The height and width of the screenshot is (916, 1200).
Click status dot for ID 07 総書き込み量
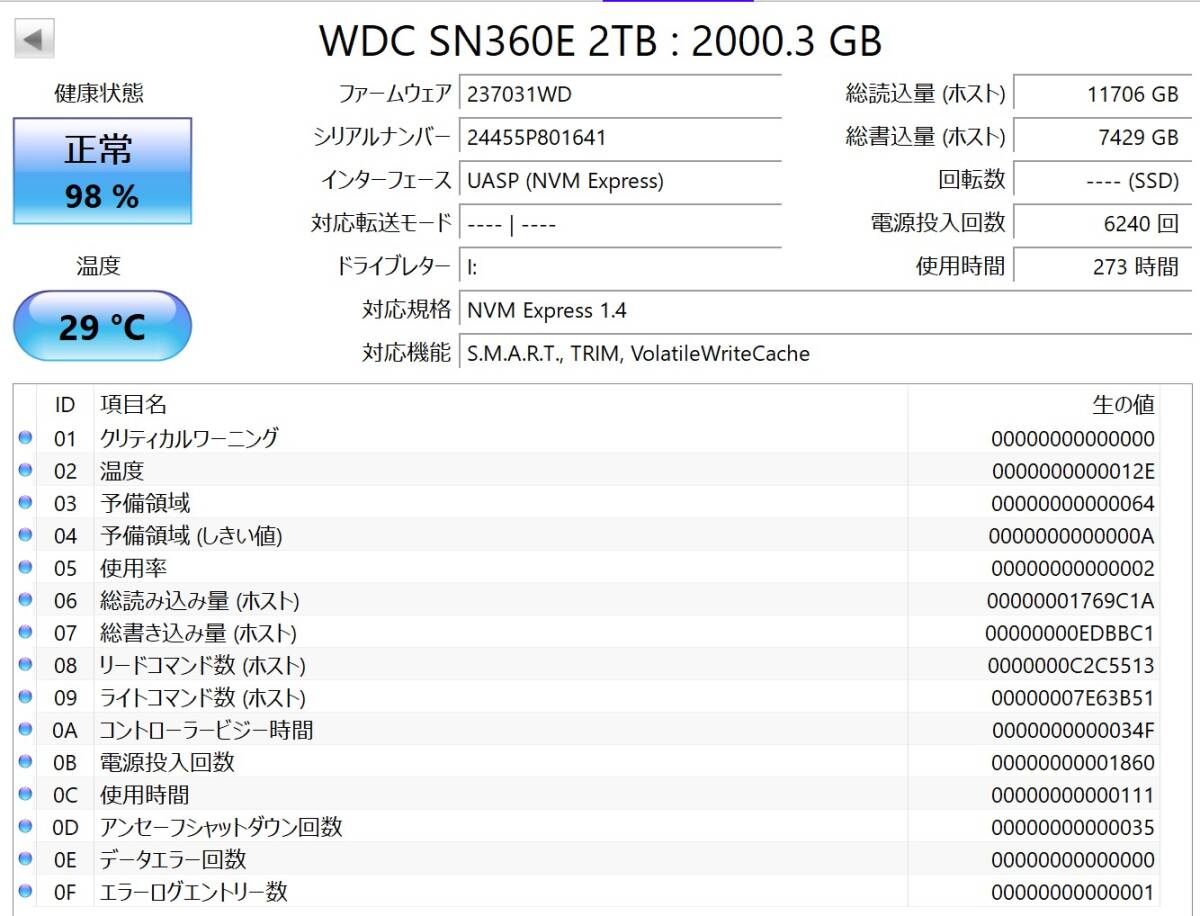25,633
